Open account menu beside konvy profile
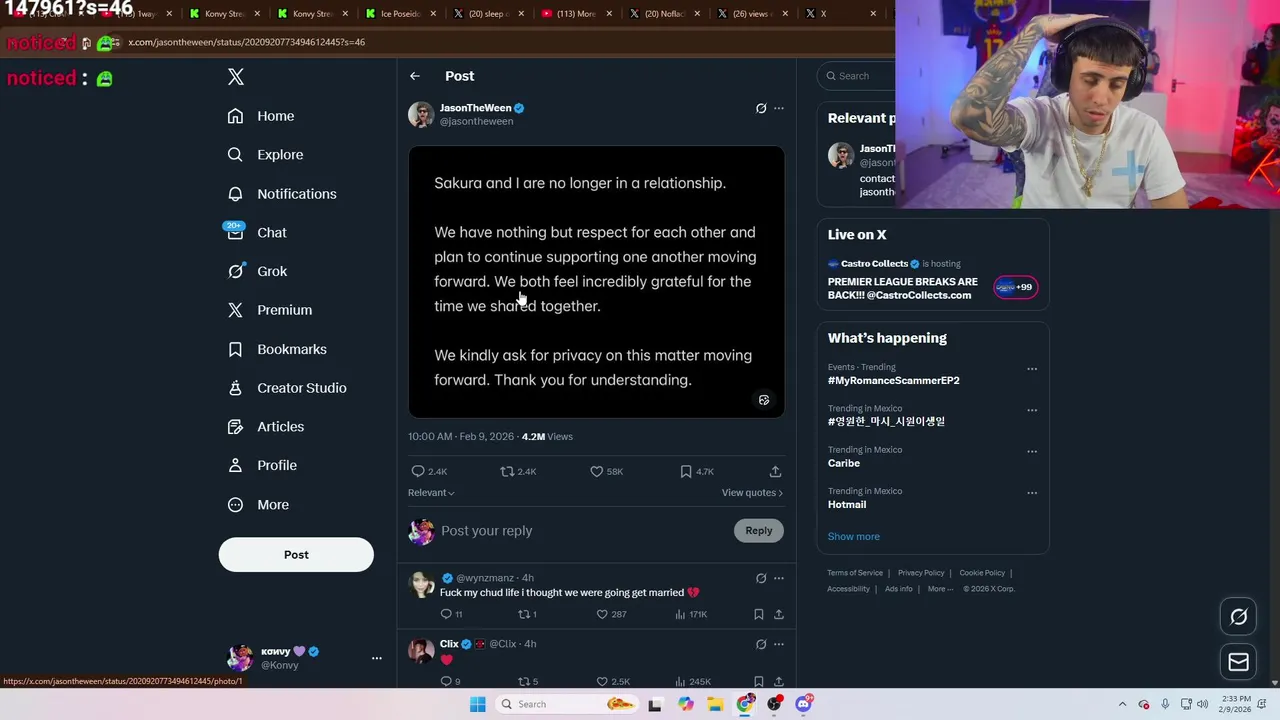Image resolution: width=1280 pixels, height=720 pixels. 377,658
